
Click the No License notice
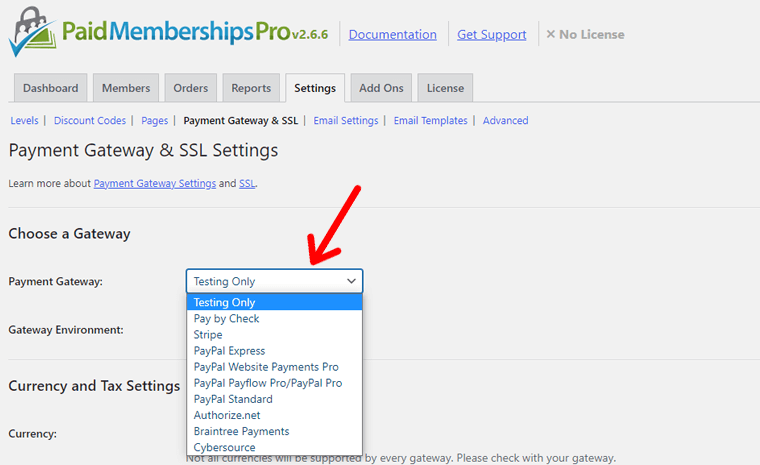[x=586, y=34]
